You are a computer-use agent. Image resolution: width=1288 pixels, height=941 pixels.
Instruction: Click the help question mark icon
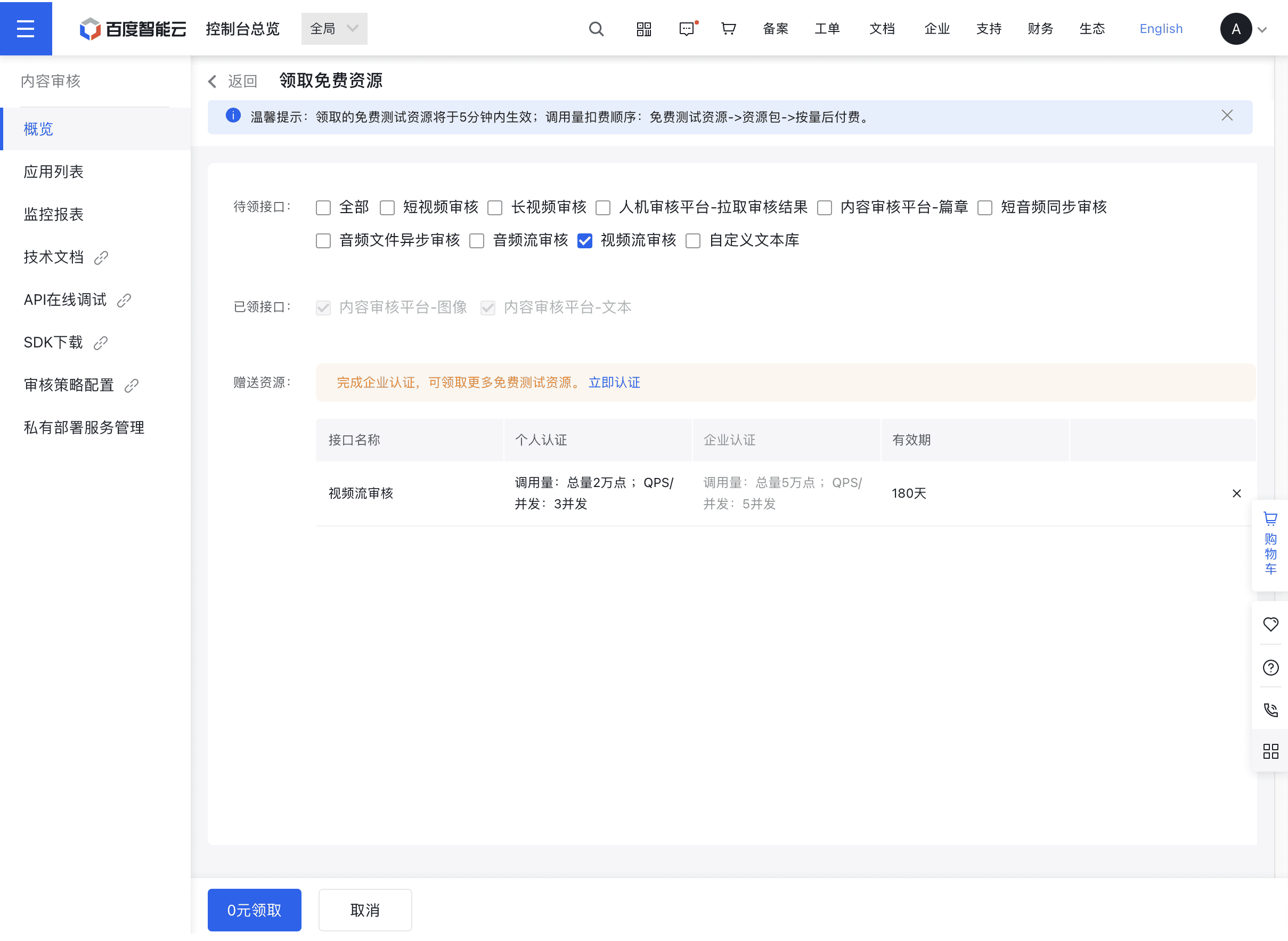[1270, 667]
